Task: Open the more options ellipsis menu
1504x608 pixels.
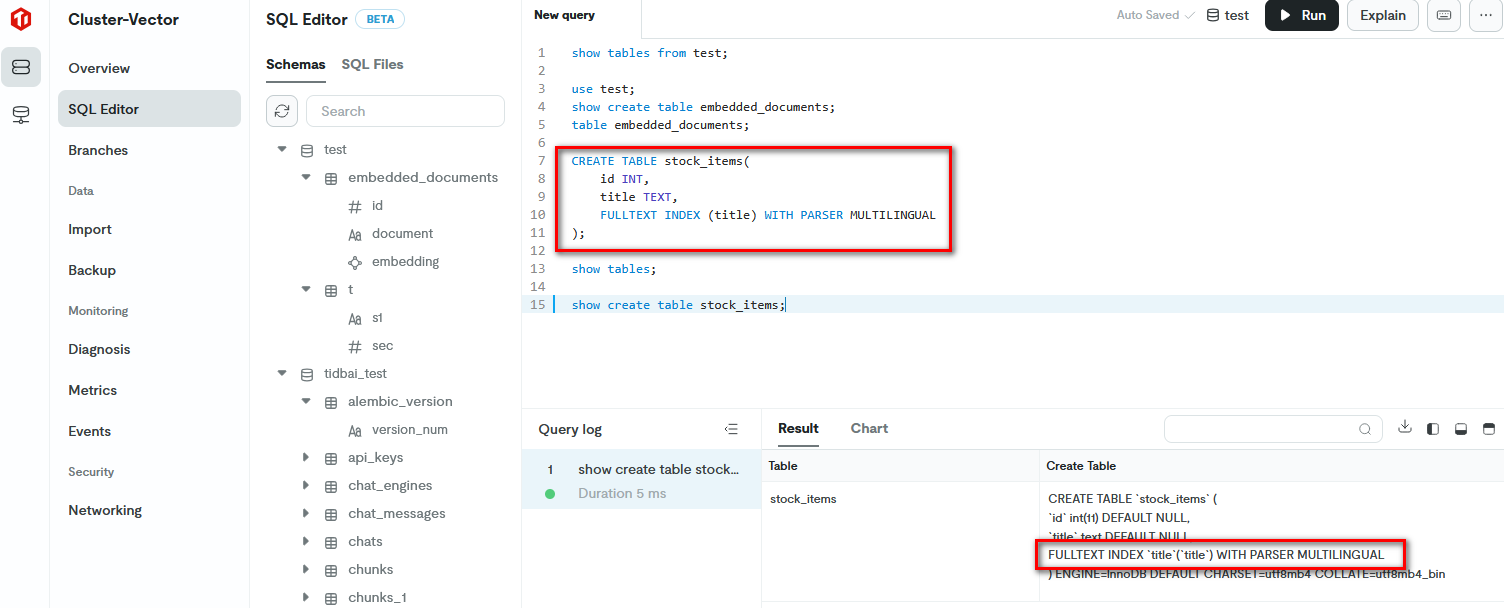Action: point(1486,15)
